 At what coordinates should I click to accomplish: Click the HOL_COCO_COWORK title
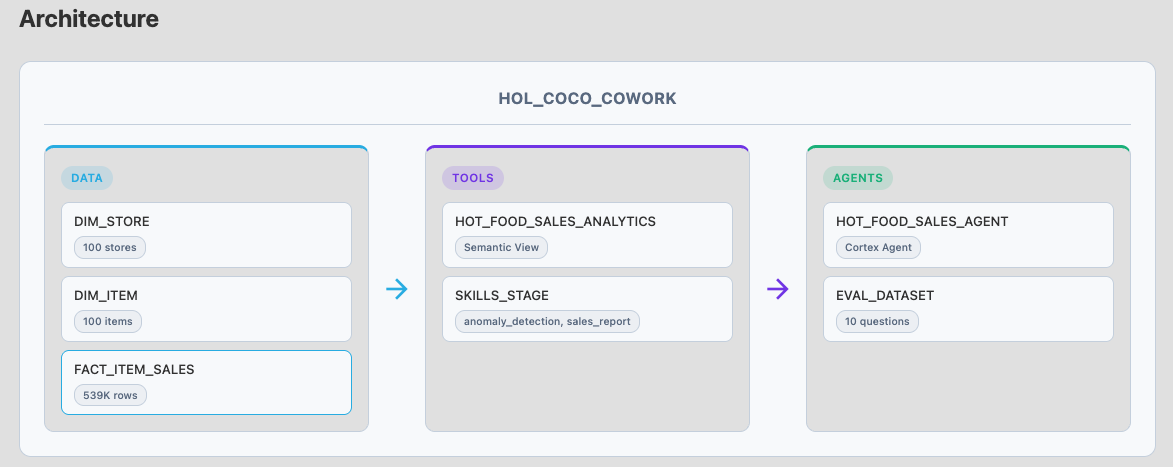tap(587, 99)
